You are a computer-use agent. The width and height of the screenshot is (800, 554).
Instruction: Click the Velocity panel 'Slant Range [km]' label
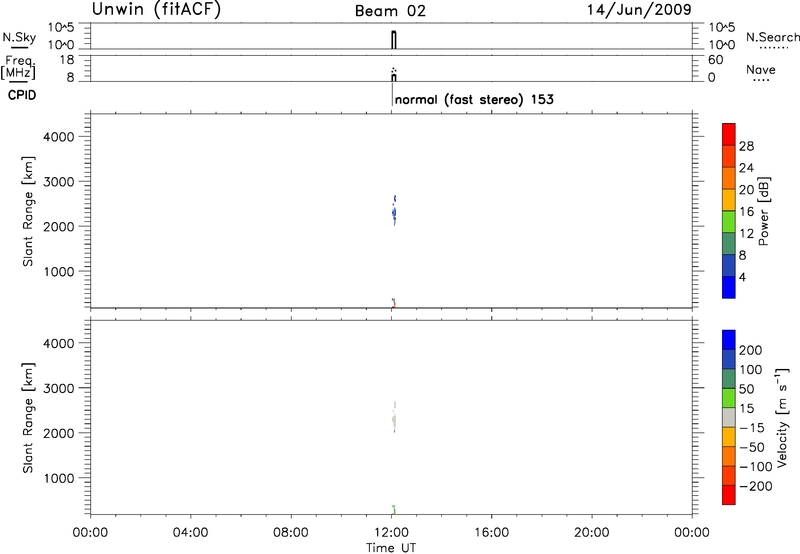[x=28, y=418]
